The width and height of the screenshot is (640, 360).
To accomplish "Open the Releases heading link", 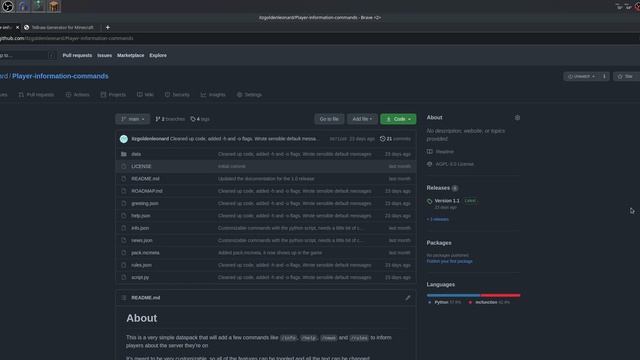I will (x=438, y=188).
